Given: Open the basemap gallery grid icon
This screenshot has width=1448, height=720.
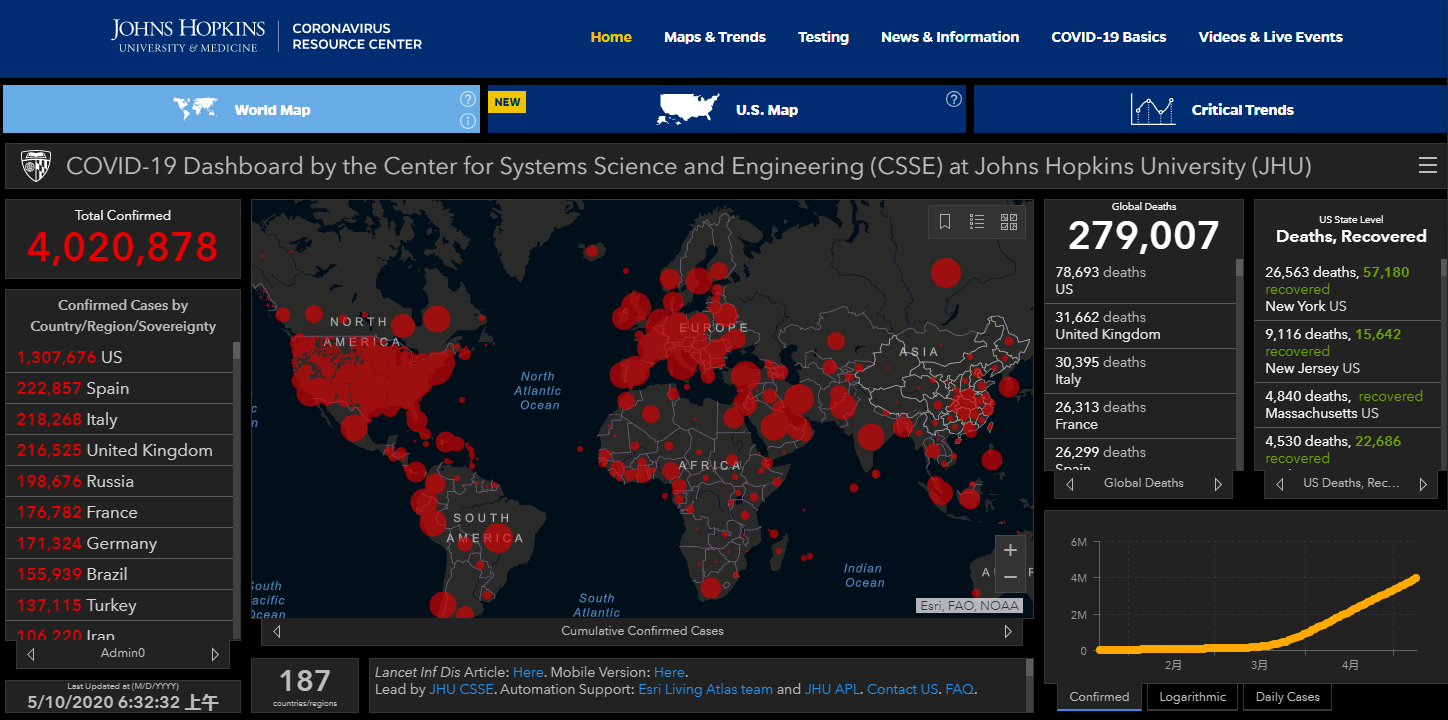Looking at the screenshot, I should pos(1008,222).
